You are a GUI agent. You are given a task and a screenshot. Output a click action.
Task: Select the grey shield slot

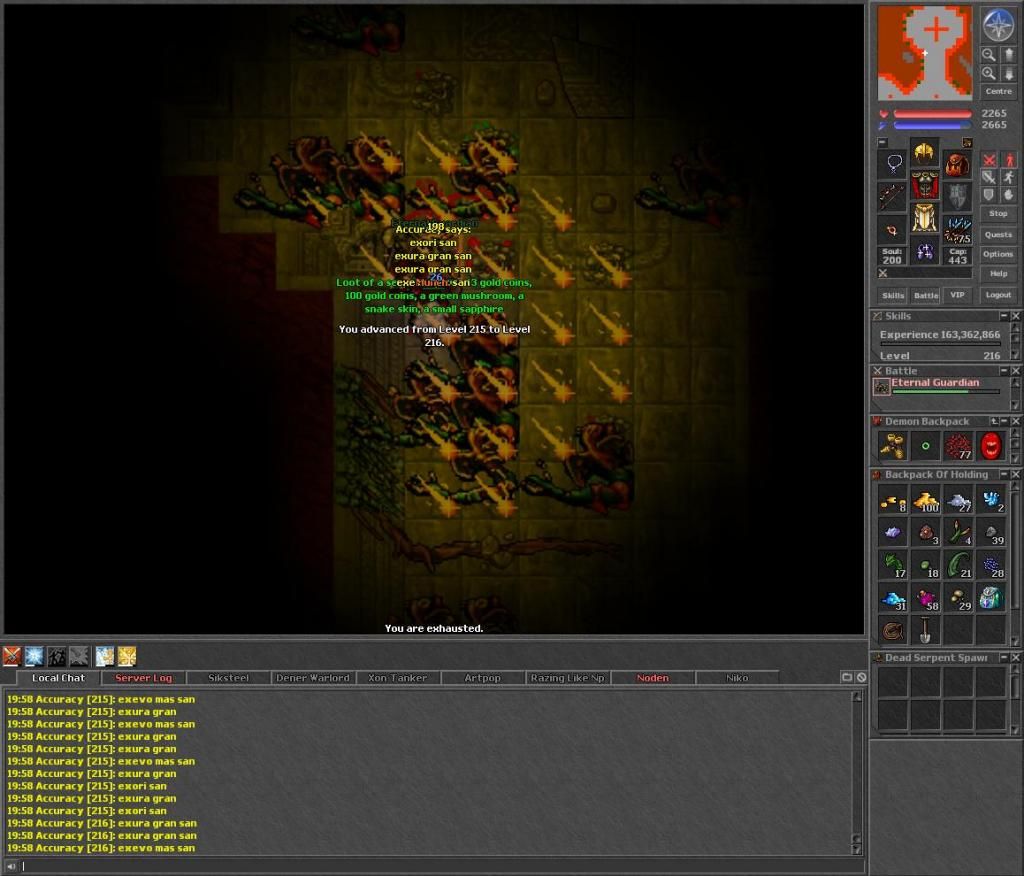click(x=957, y=197)
